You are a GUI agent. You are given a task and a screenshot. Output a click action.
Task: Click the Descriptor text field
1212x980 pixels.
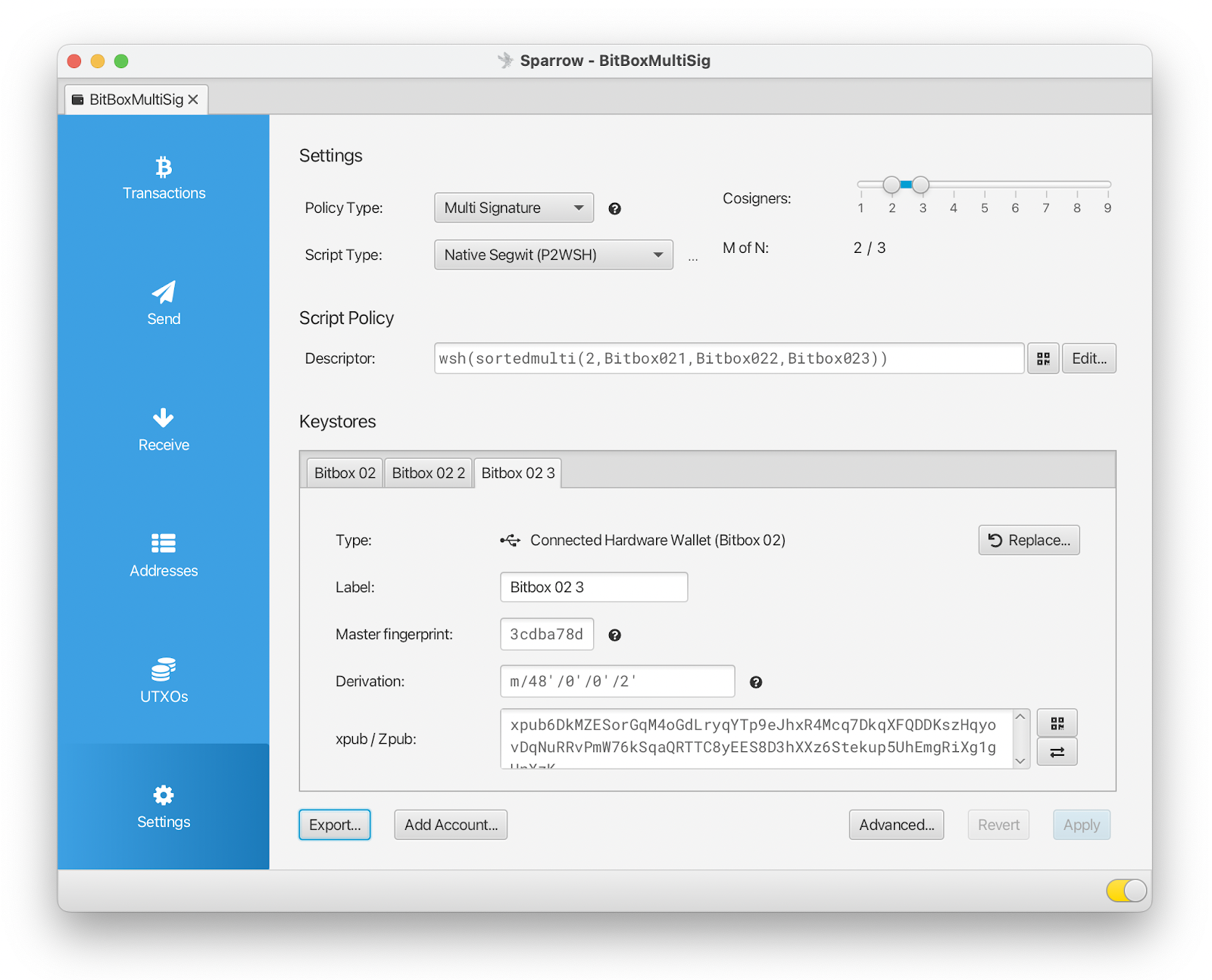[x=729, y=358]
